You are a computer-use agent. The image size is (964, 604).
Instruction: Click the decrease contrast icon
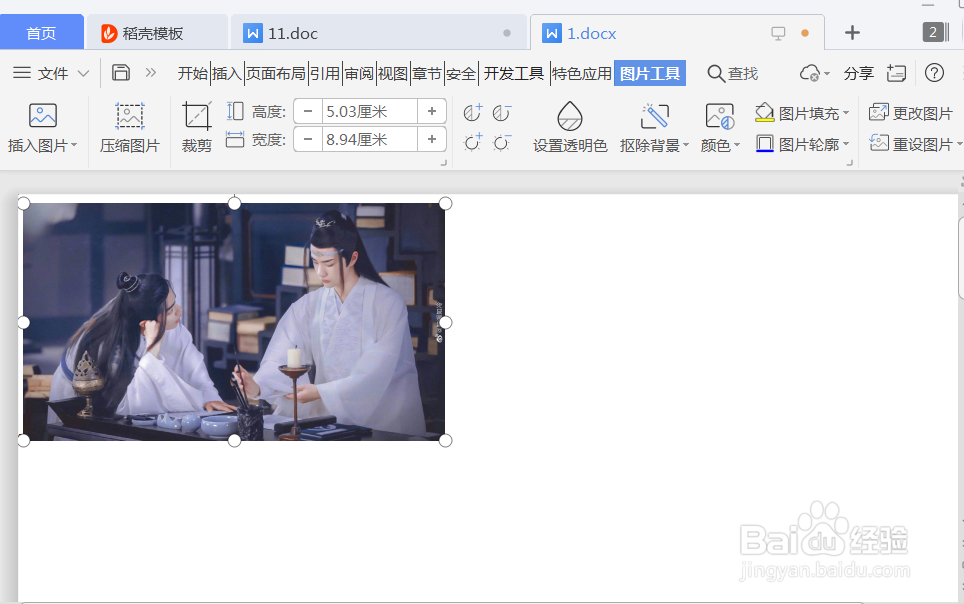502,113
